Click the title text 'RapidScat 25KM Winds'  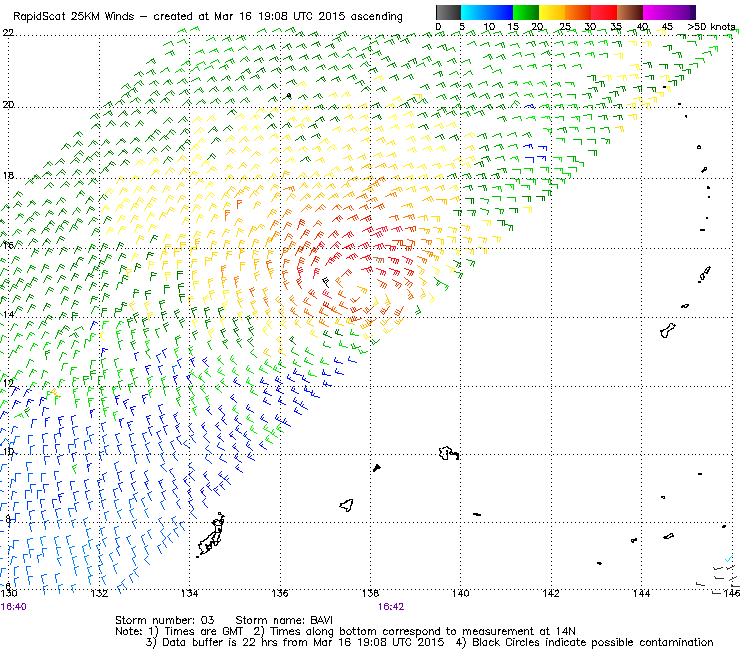(74, 17)
